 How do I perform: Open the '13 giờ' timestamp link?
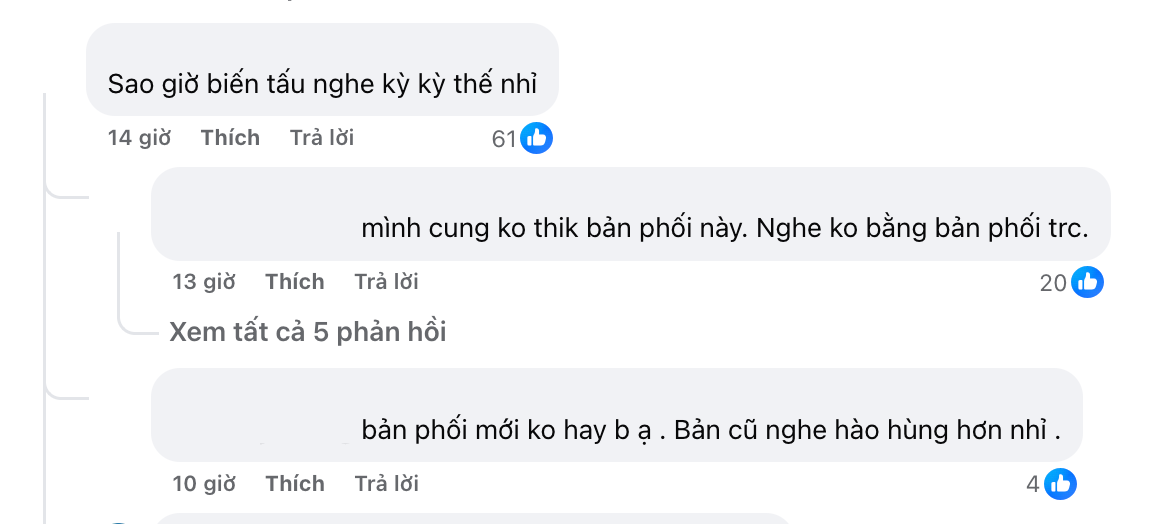coord(204,282)
